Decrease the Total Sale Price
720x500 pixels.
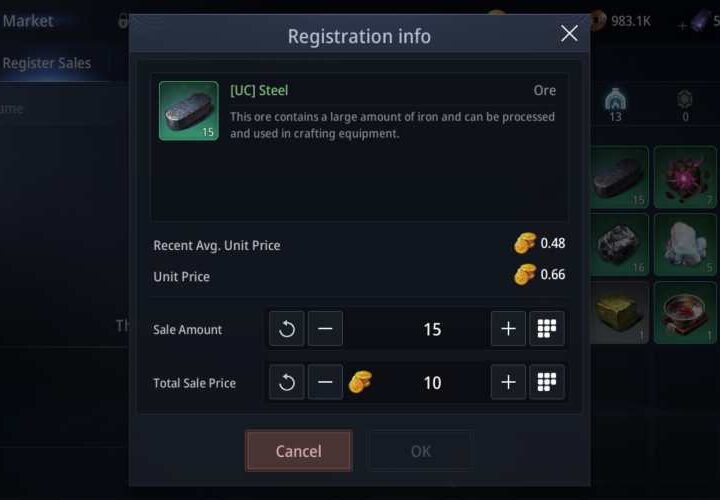[325, 382]
